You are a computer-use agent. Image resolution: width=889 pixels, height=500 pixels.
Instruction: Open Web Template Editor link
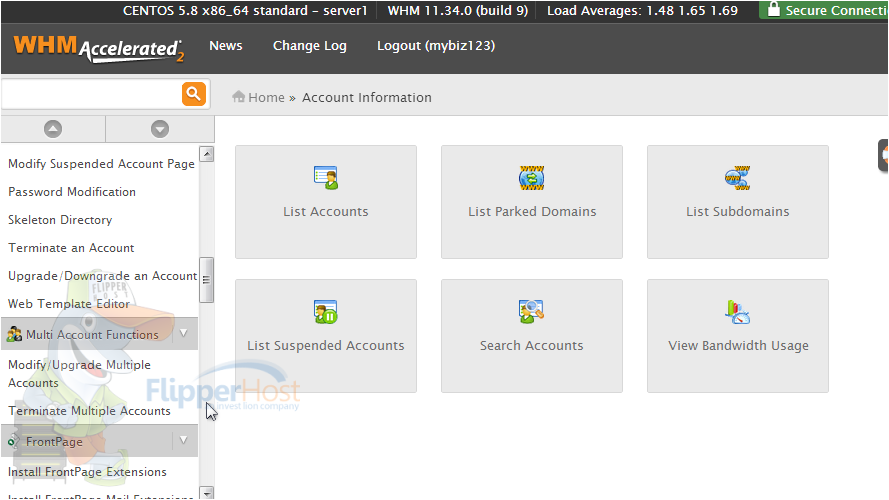click(x=69, y=304)
